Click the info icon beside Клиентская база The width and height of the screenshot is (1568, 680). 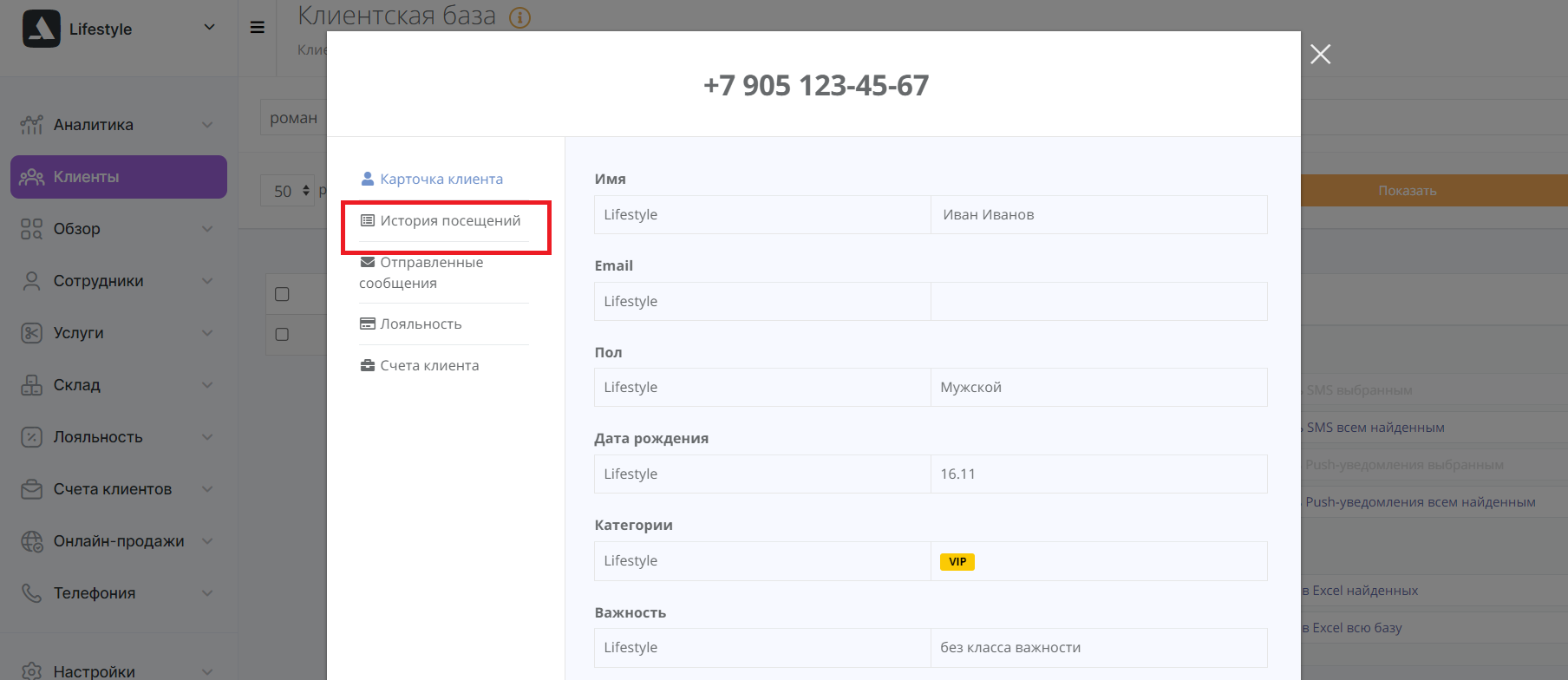coord(519,17)
